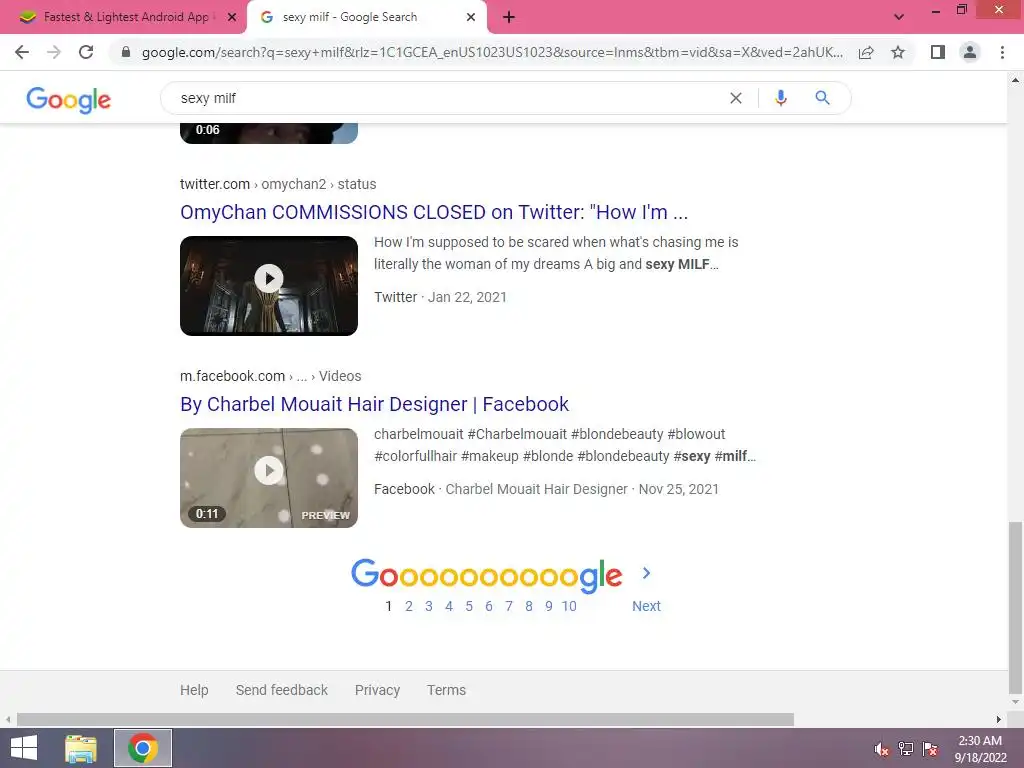Go to results page 4

tap(449, 606)
